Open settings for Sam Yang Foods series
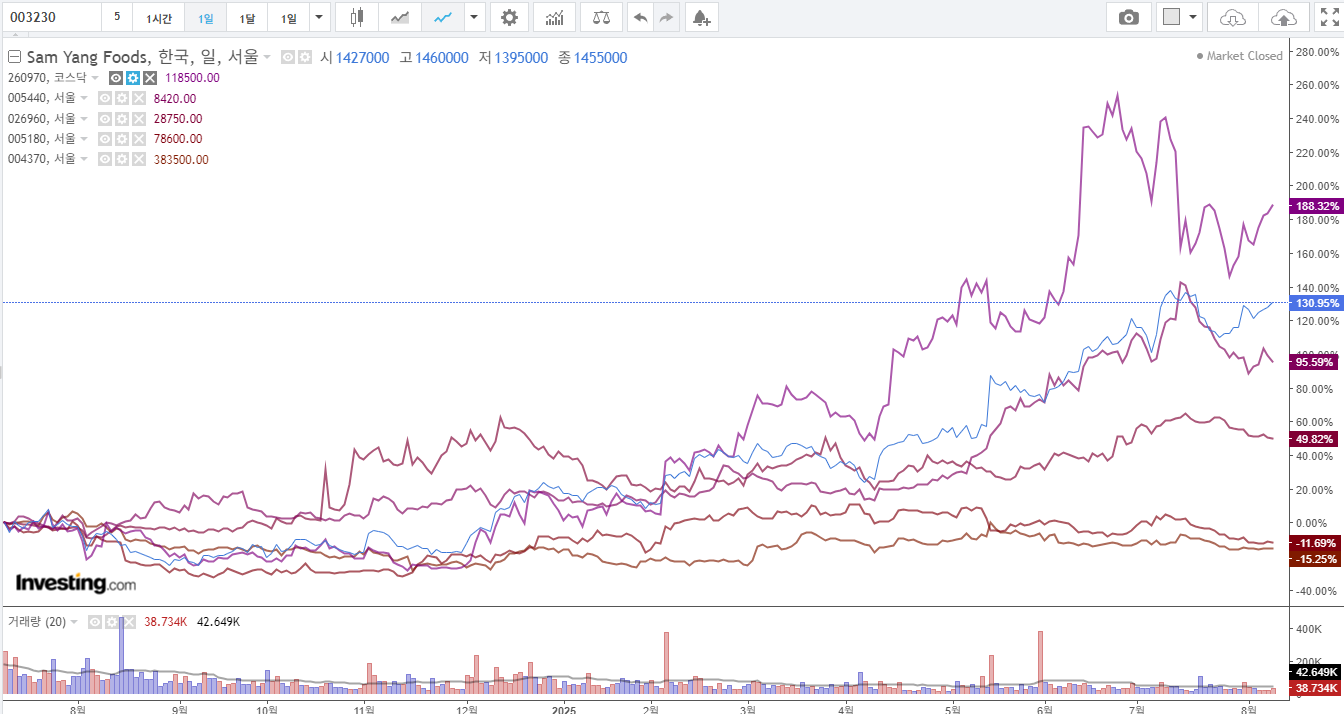Viewport: 1344px width, 714px height. (305, 57)
